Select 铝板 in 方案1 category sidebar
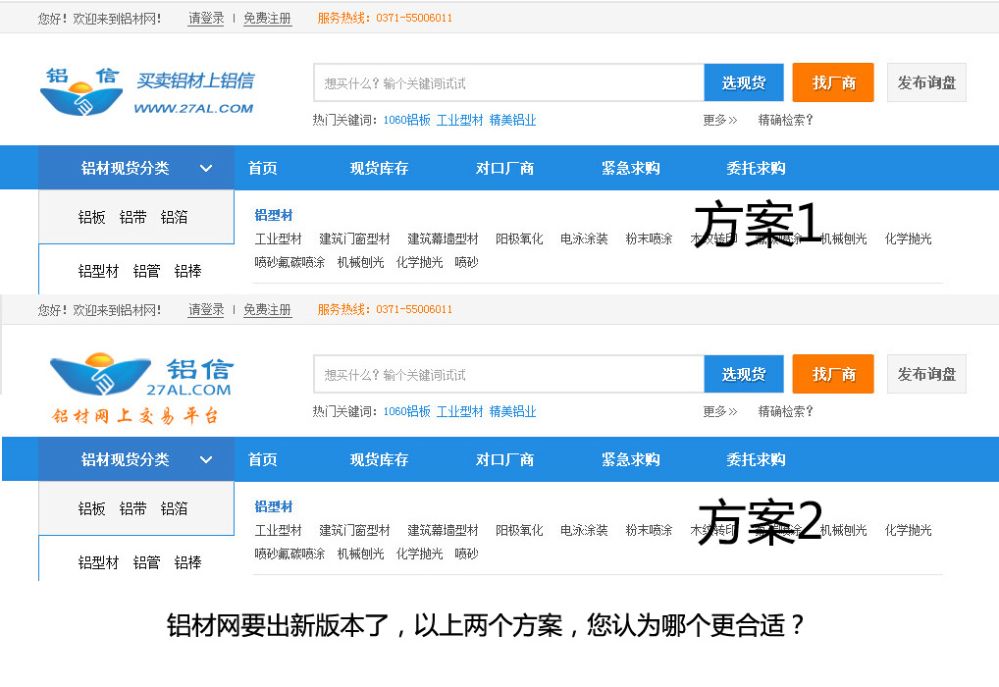This screenshot has width=999, height=687. [92, 217]
